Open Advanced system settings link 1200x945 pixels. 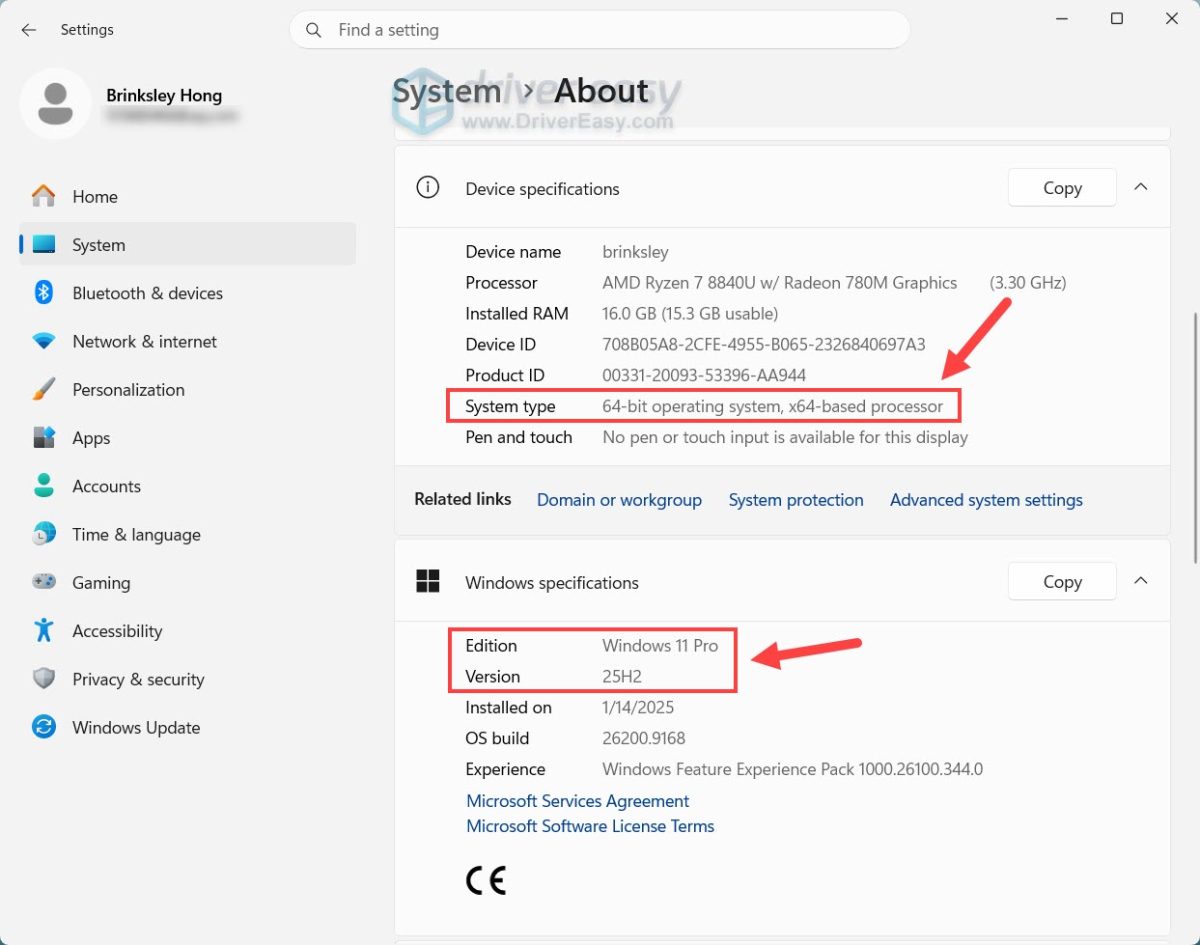(x=986, y=500)
